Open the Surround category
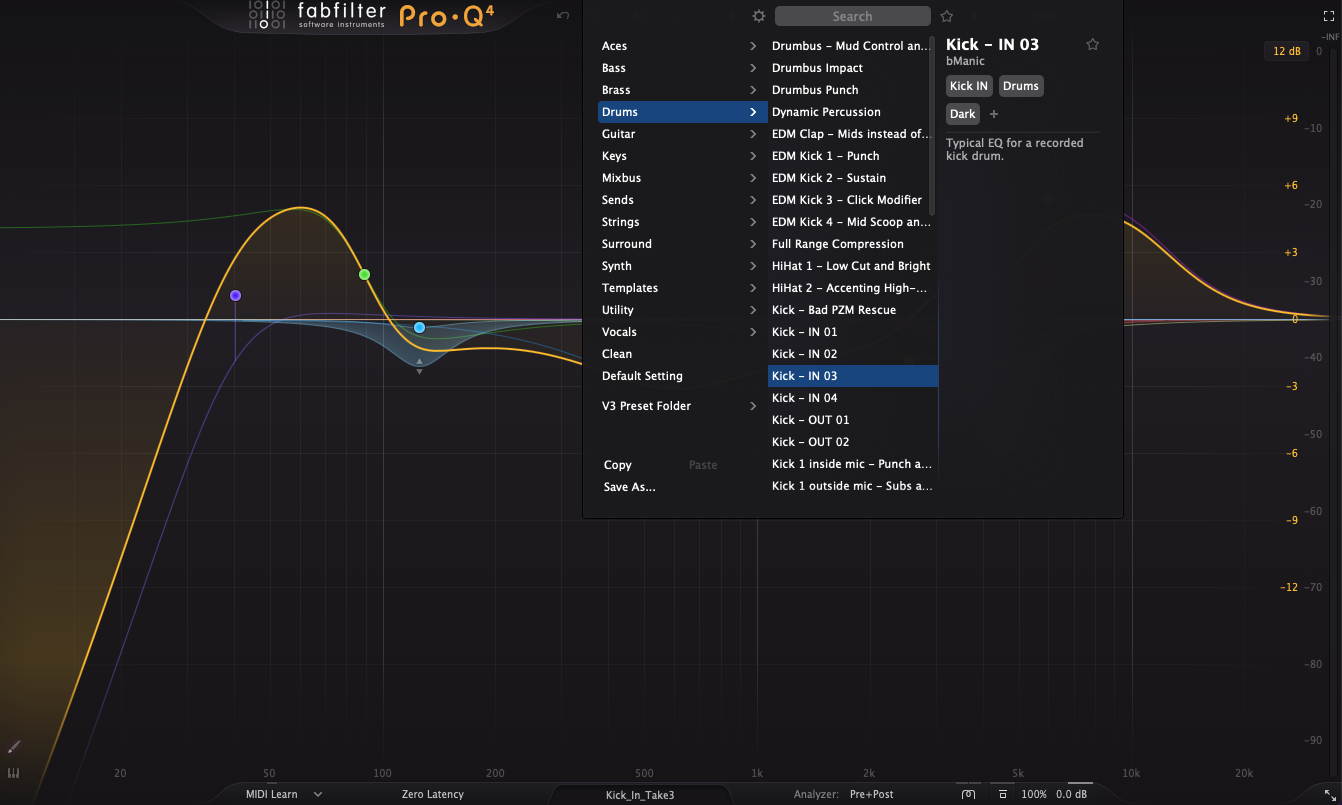The width and height of the screenshot is (1342, 805). point(683,244)
